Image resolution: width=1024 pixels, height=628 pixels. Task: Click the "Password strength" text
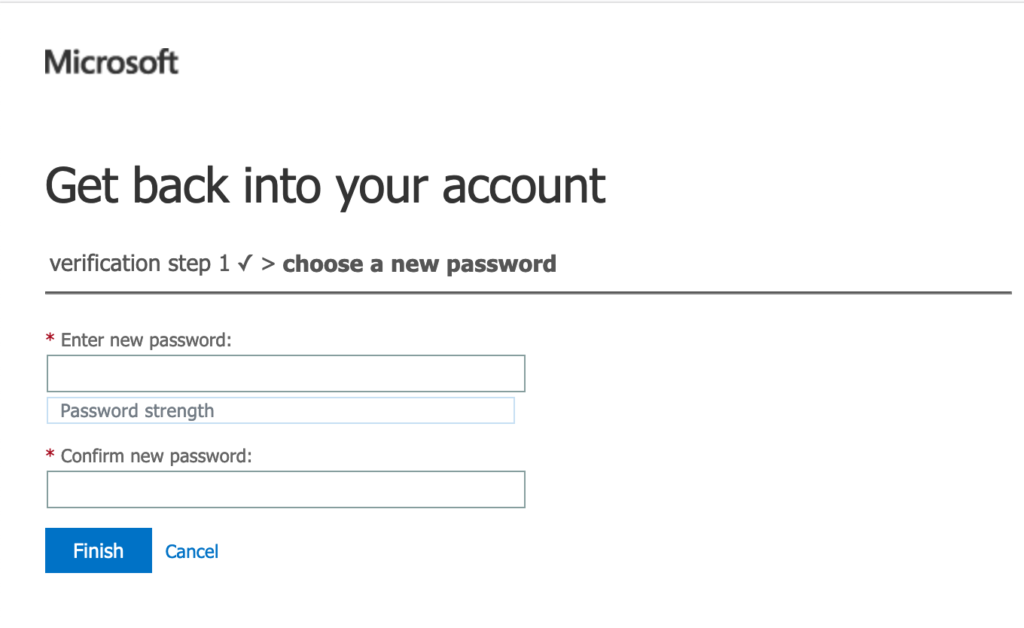pos(137,410)
